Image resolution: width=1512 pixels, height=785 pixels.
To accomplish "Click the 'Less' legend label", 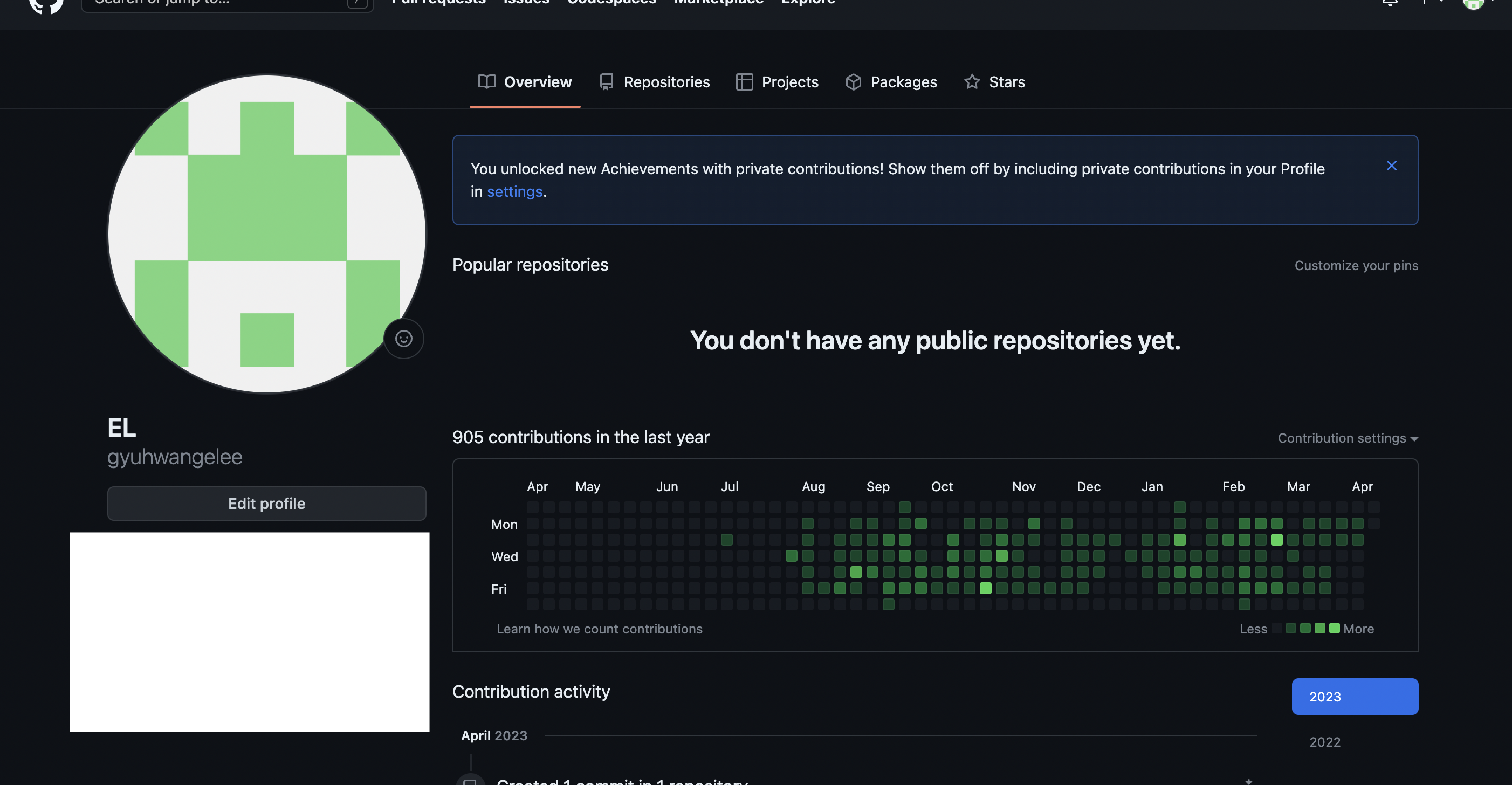I will pyautogui.click(x=1253, y=629).
